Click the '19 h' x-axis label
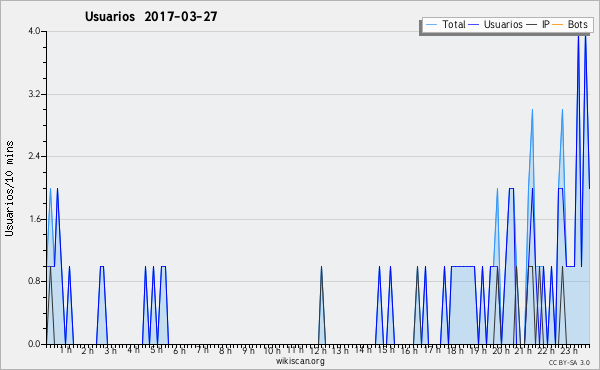This screenshot has width=600, height=370. point(478,350)
